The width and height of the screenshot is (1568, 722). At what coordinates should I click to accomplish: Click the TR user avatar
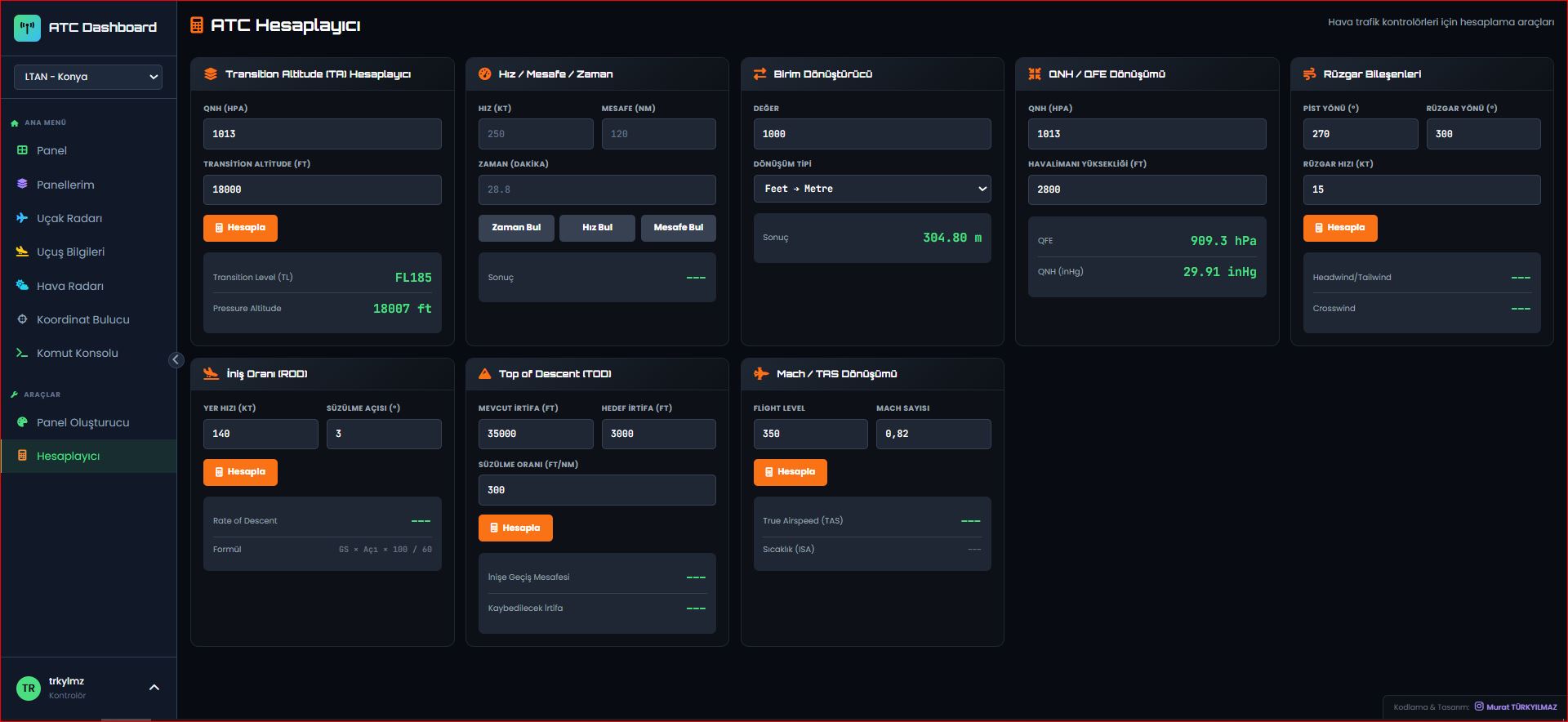[x=29, y=689]
